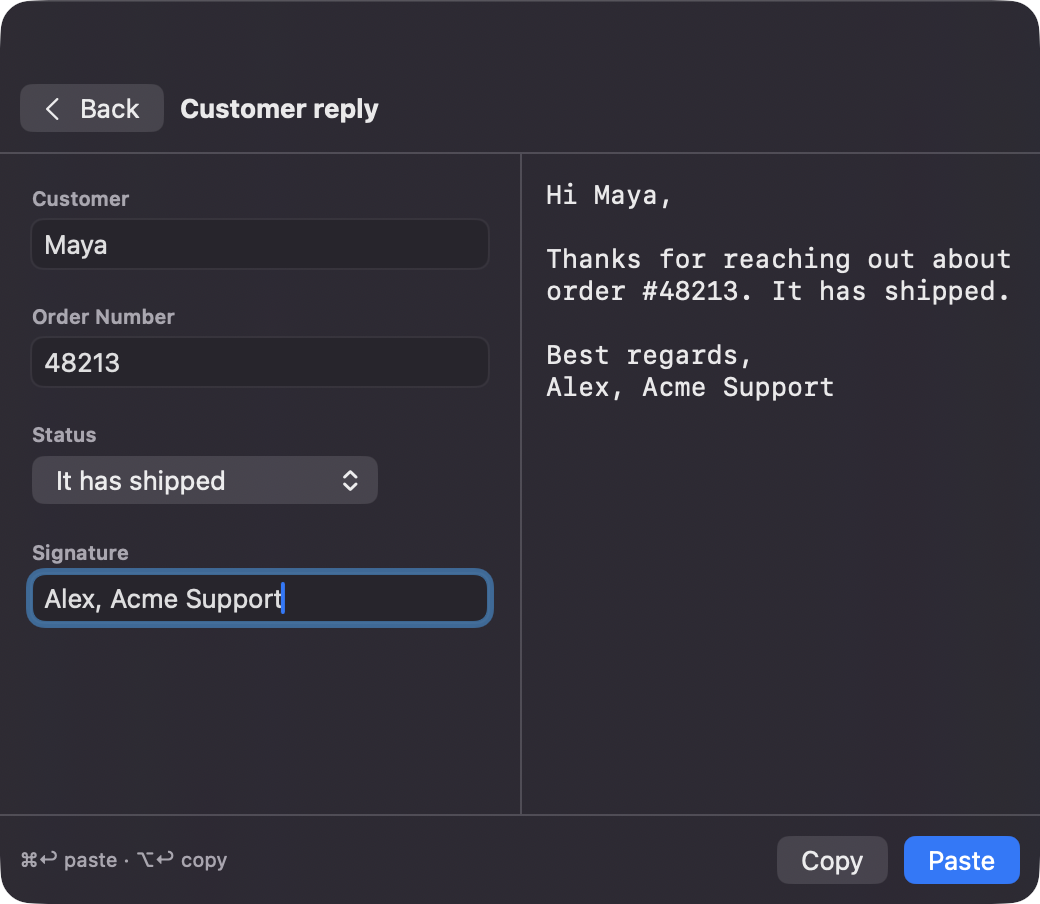Copy the generated reply

coord(832,860)
